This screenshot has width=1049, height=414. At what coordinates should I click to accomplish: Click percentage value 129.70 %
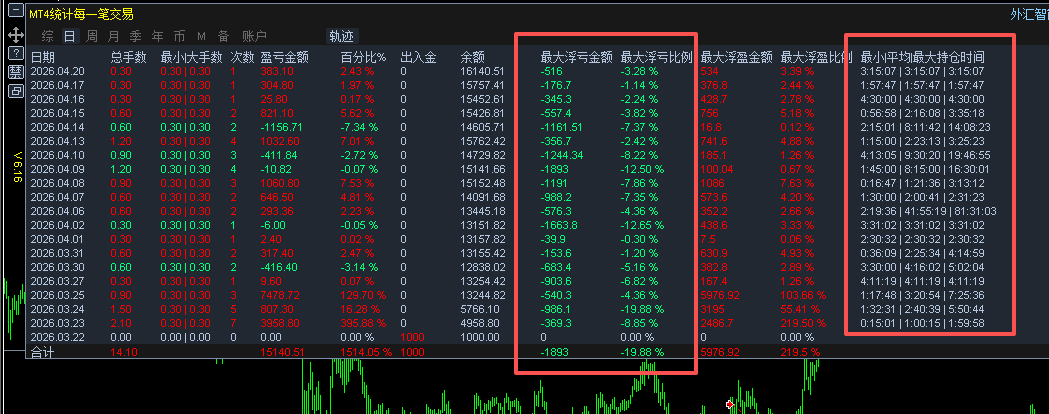click(x=364, y=296)
